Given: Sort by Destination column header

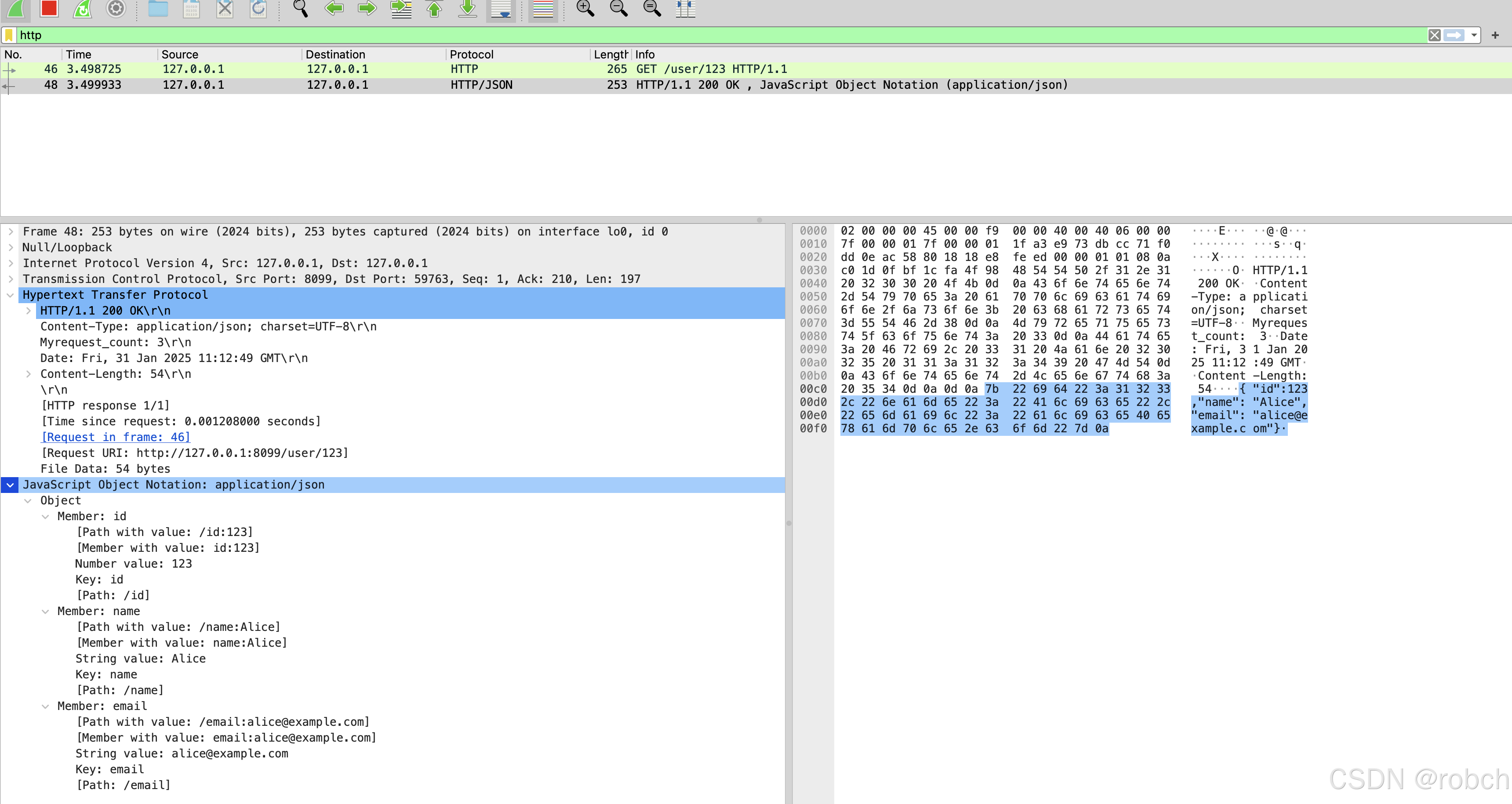Looking at the screenshot, I should tap(374, 54).
